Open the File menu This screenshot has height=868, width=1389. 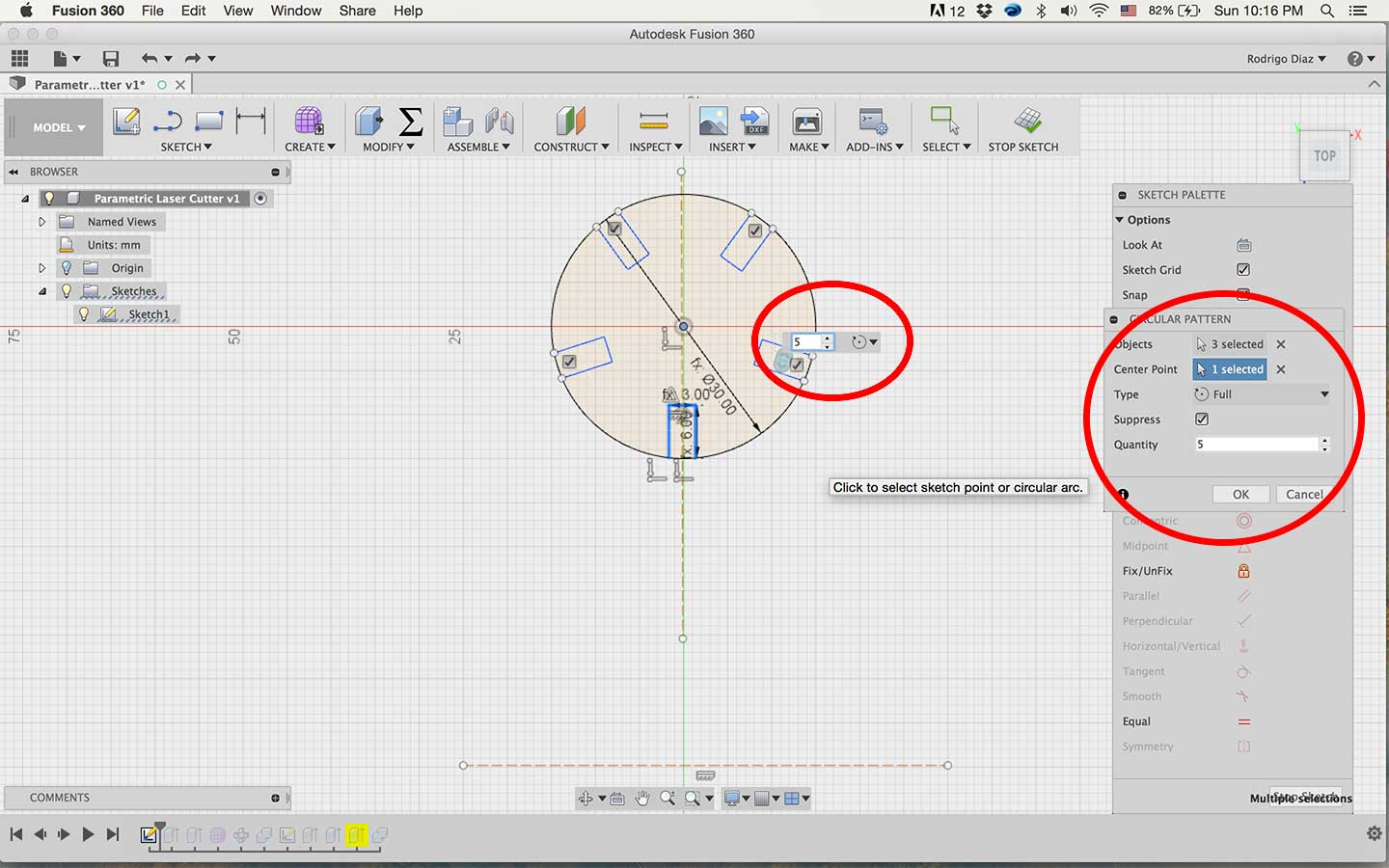[x=152, y=11]
